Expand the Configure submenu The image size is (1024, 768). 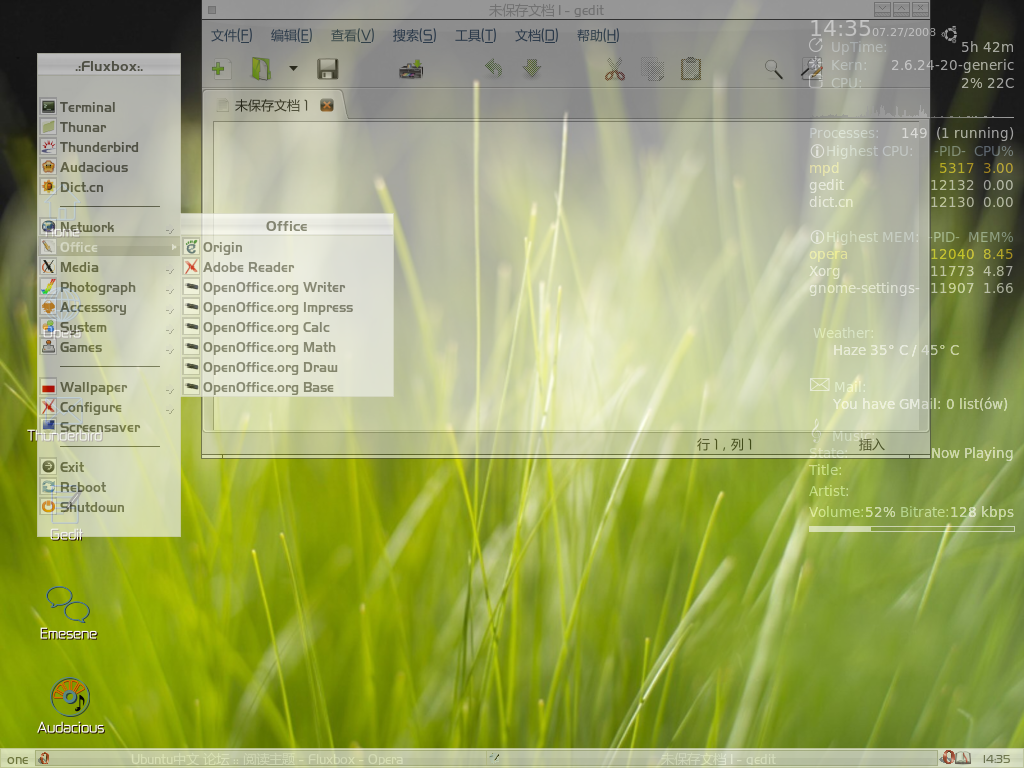[108, 408]
